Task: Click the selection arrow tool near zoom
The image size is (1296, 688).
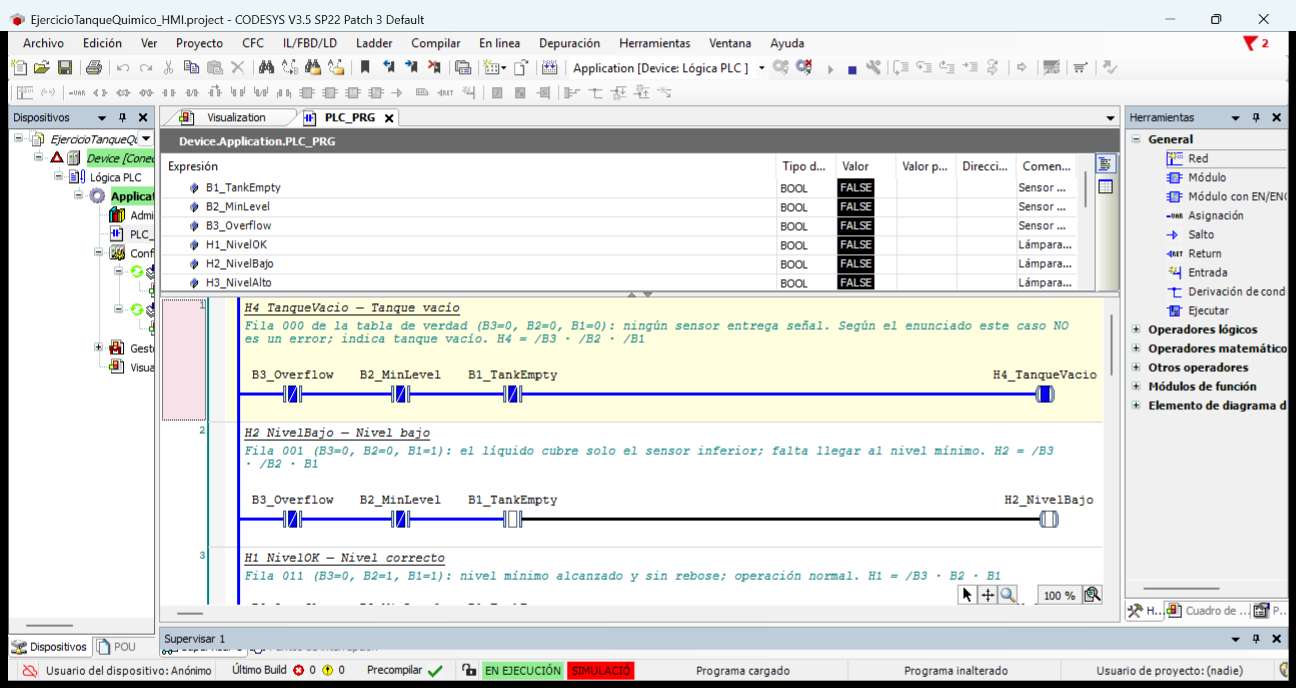Action: point(967,595)
